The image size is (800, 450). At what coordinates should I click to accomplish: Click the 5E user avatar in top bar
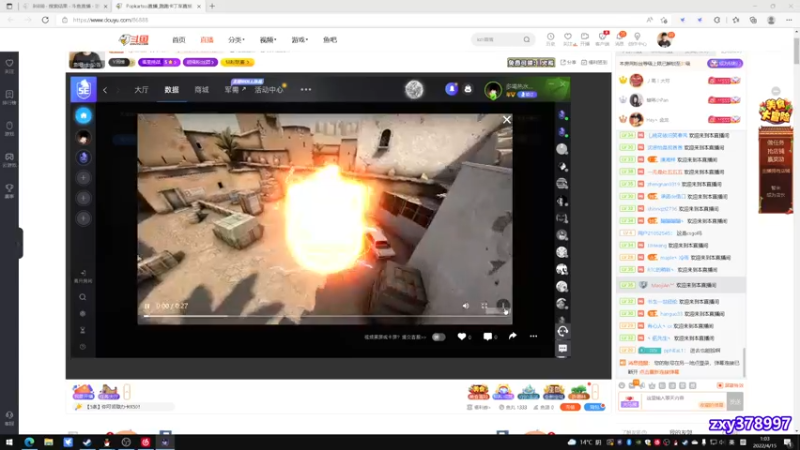click(493, 90)
